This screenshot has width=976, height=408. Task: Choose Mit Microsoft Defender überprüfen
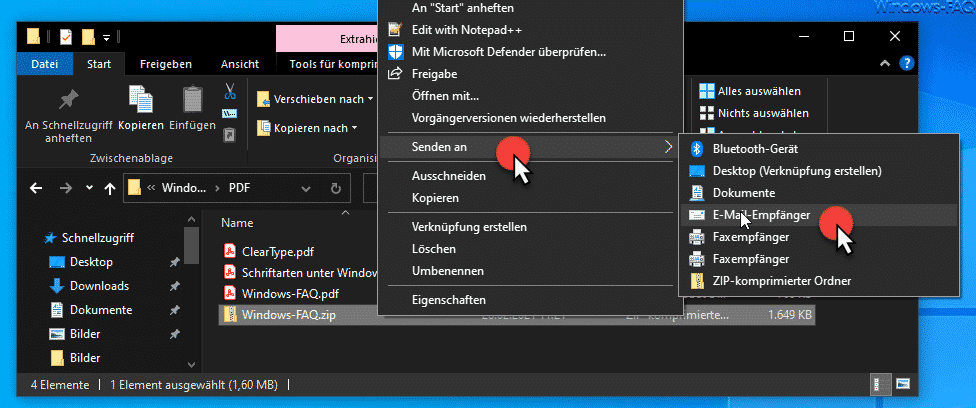click(x=528, y=52)
